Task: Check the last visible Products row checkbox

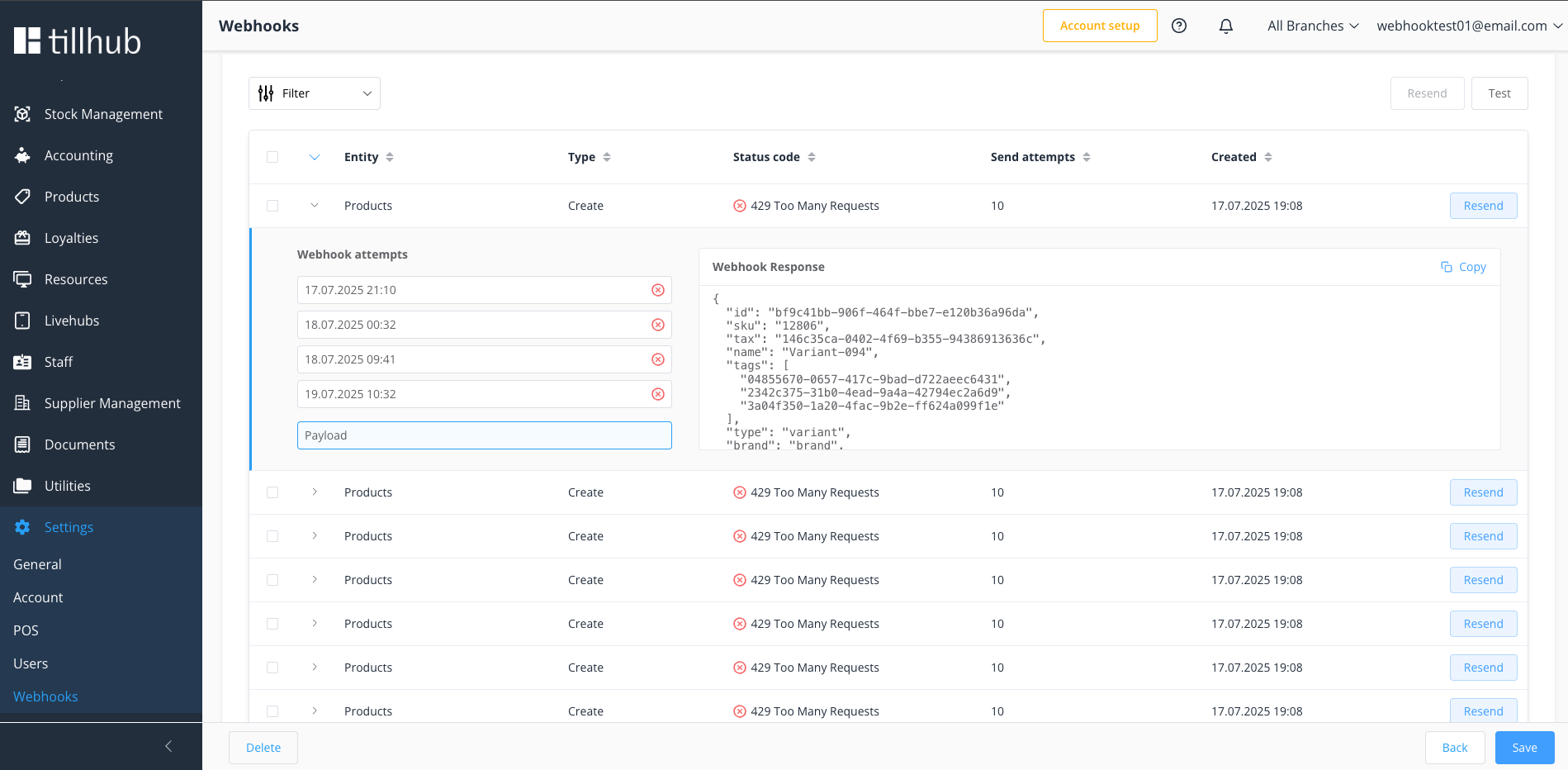Action: (272, 711)
